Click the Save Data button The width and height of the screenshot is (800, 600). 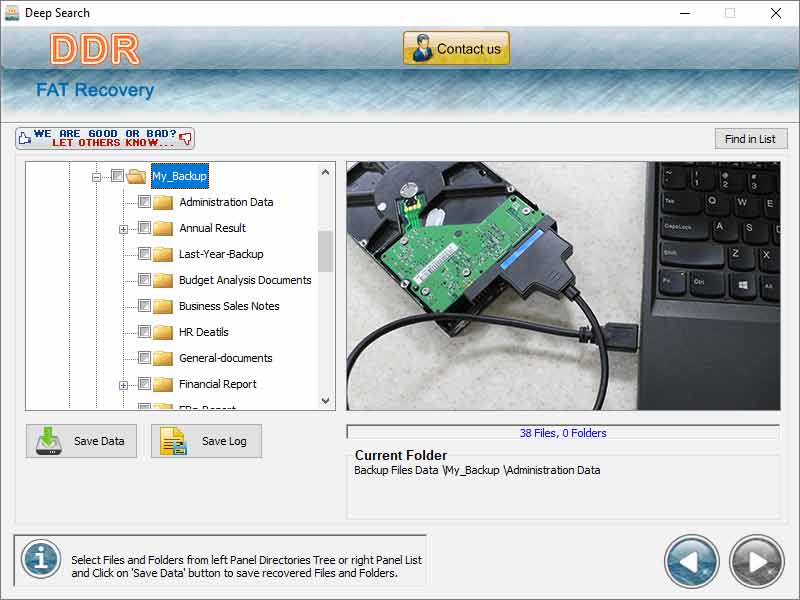coord(81,441)
